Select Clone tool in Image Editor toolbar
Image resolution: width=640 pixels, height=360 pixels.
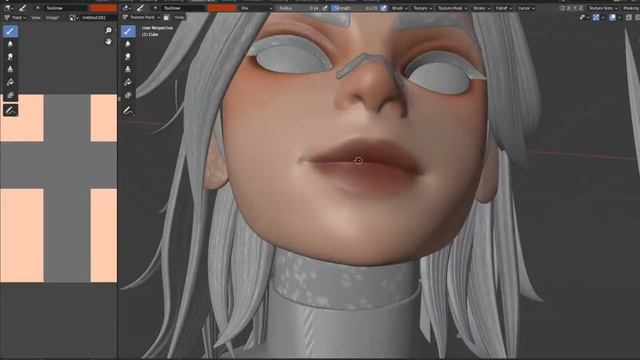(10, 69)
